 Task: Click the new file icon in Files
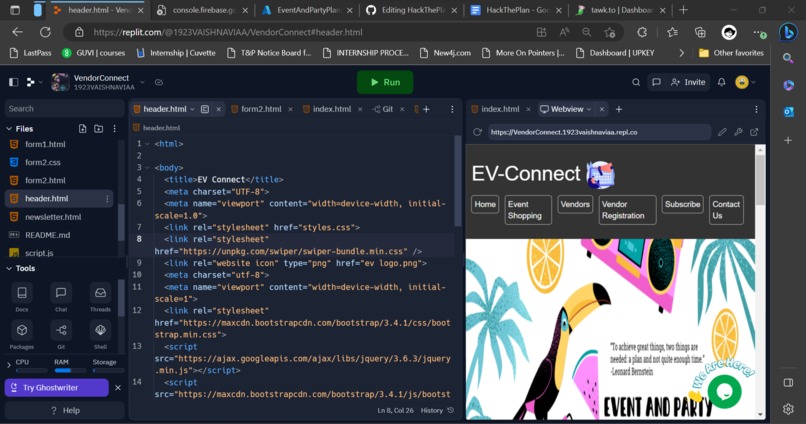[82, 128]
